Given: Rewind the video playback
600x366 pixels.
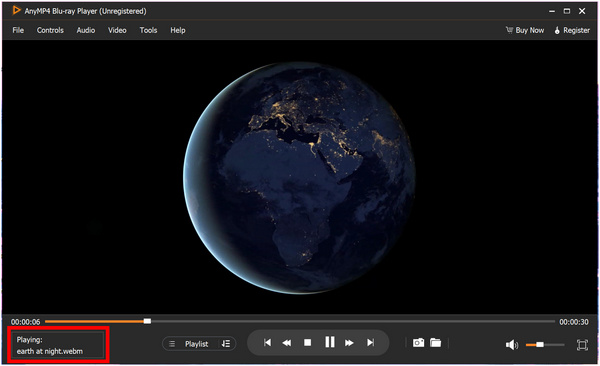Looking at the screenshot, I should [x=287, y=343].
